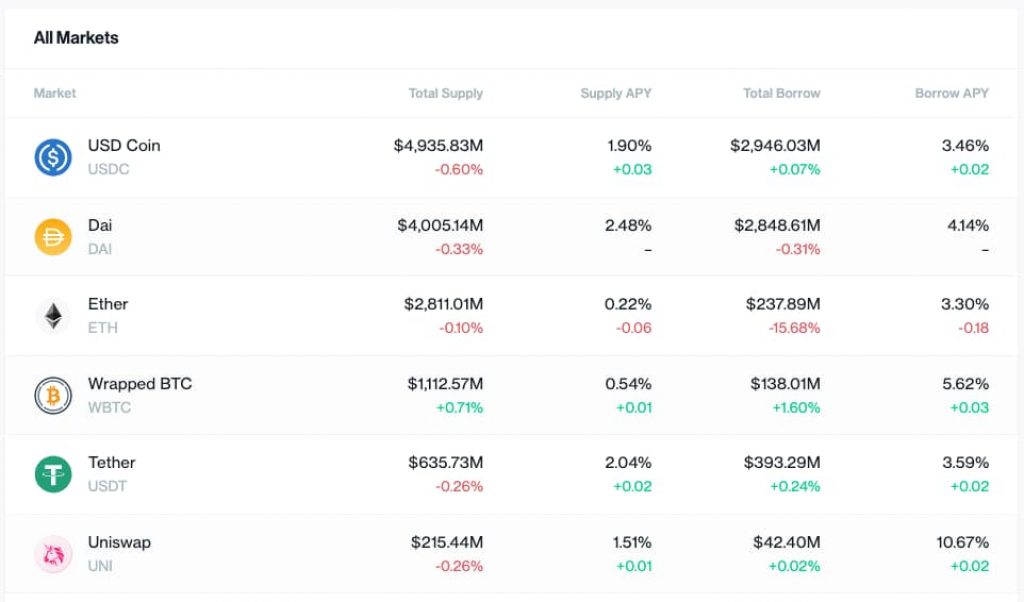The height and width of the screenshot is (602, 1024).
Task: Click the Ether diamond logo icon
Action: point(53,316)
